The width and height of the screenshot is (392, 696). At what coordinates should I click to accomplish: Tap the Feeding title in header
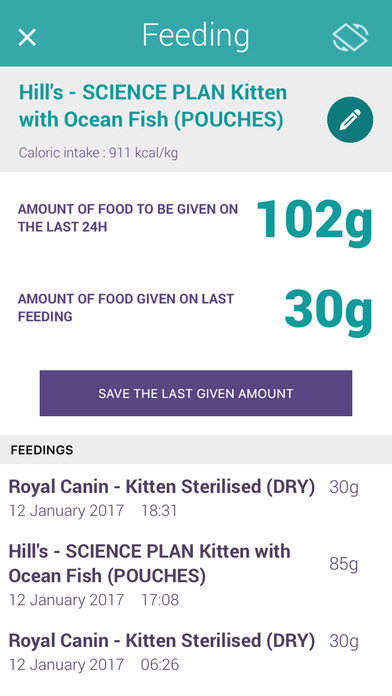pos(196,36)
